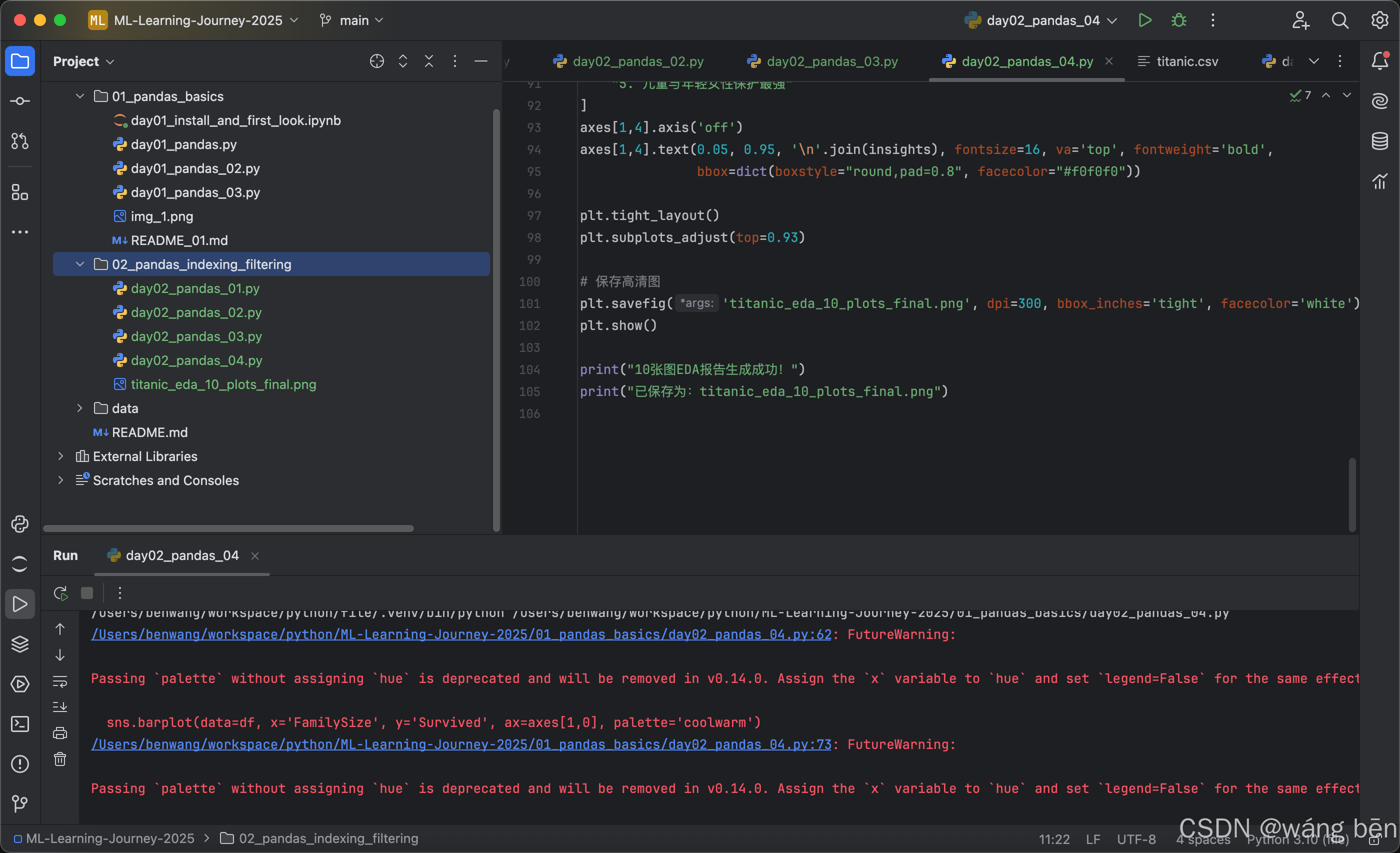The image size is (1400, 853).
Task: Toggle the Project tool window folder icon
Action: (x=20, y=61)
